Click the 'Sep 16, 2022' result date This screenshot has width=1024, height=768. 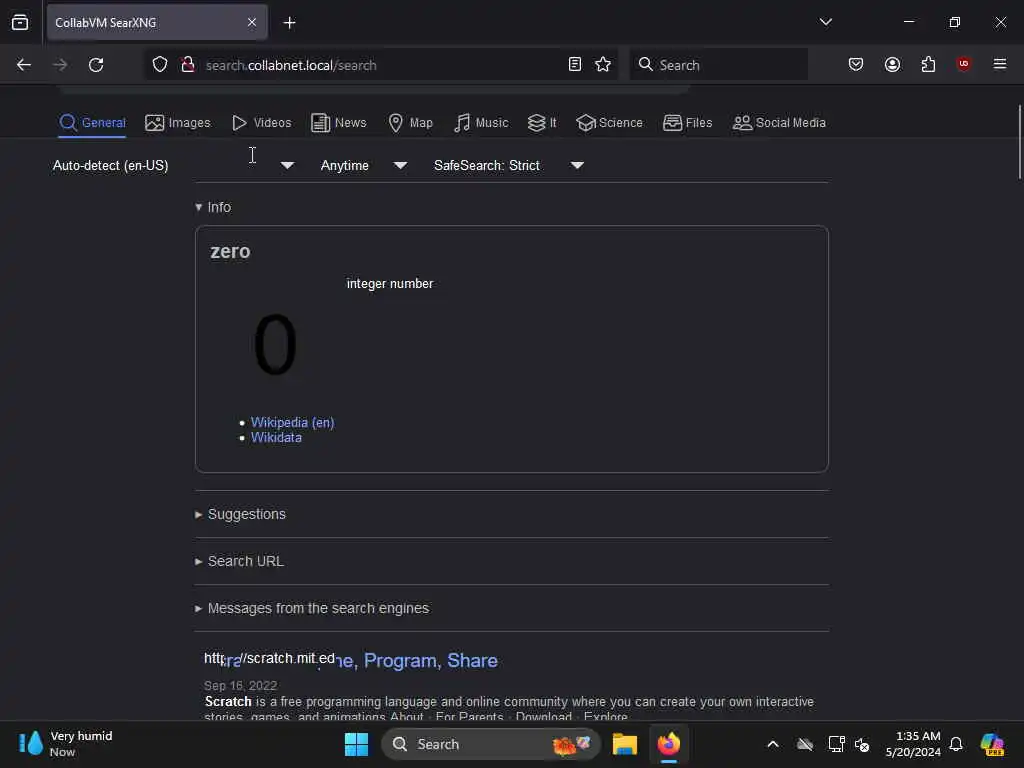click(x=240, y=685)
